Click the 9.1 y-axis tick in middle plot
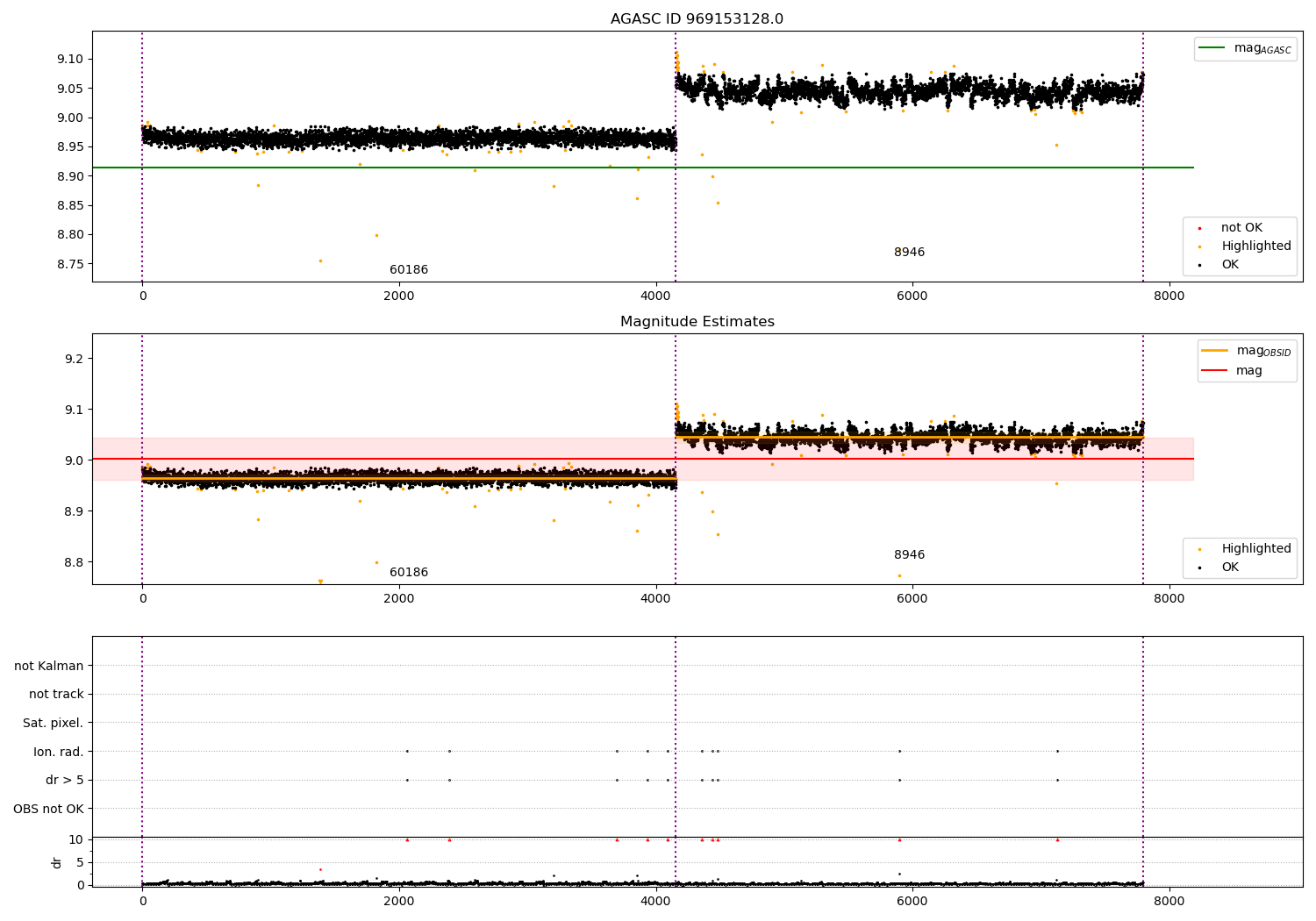 [74, 410]
